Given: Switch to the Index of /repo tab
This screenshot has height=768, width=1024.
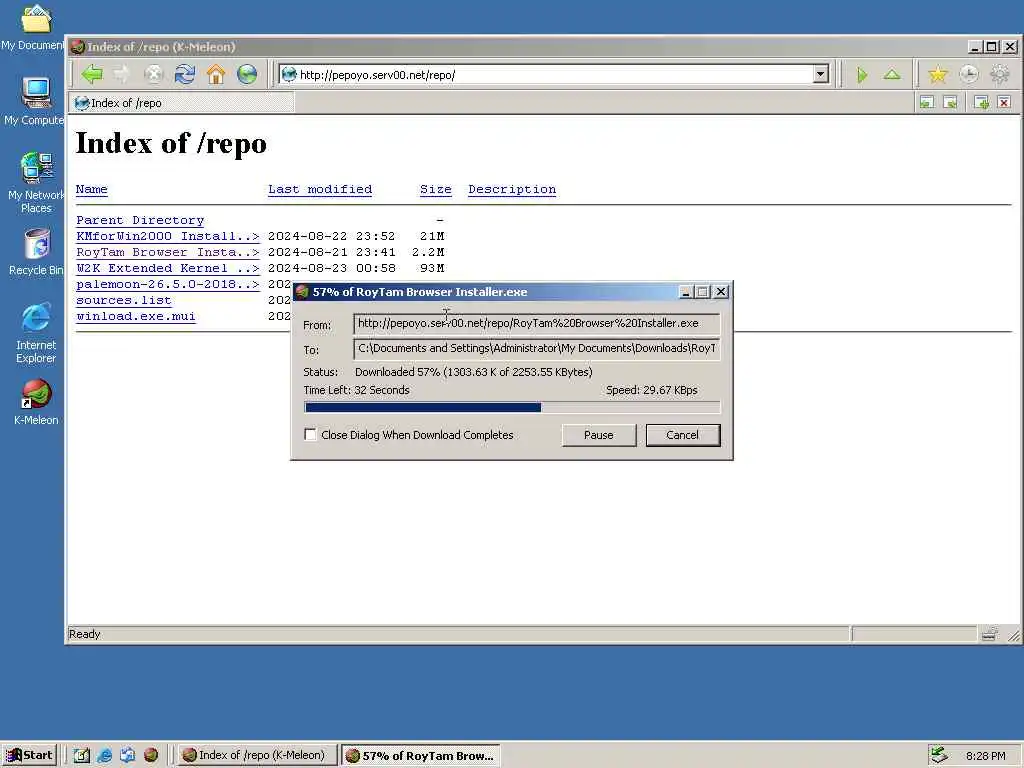Looking at the screenshot, I should point(183,103).
